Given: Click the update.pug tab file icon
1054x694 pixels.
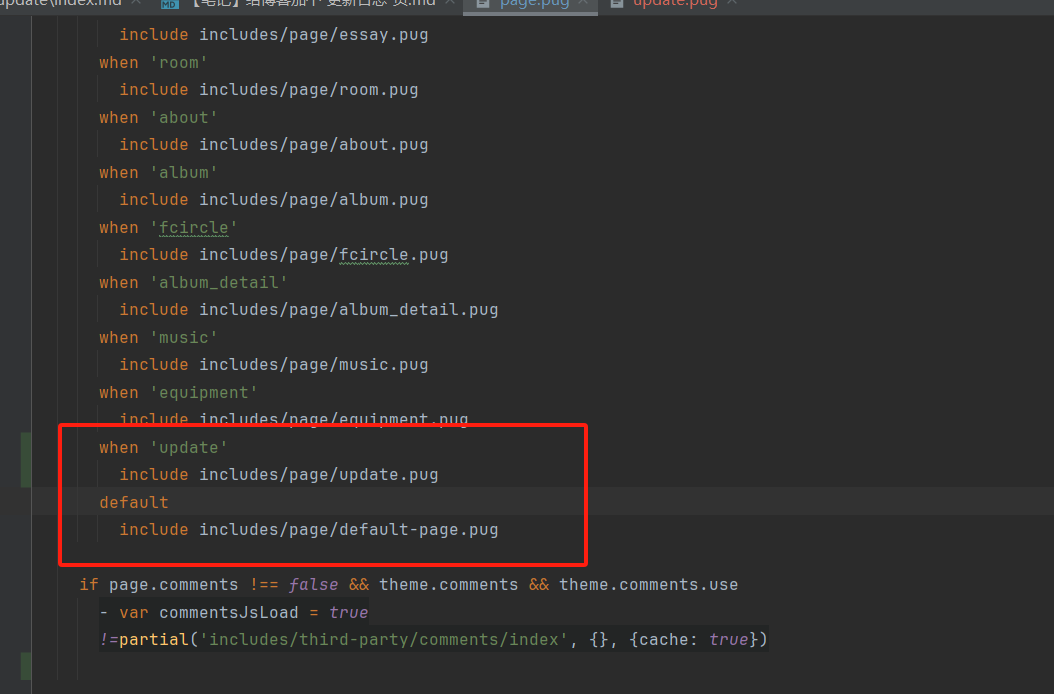Looking at the screenshot, I should click(x=617, y=3).
